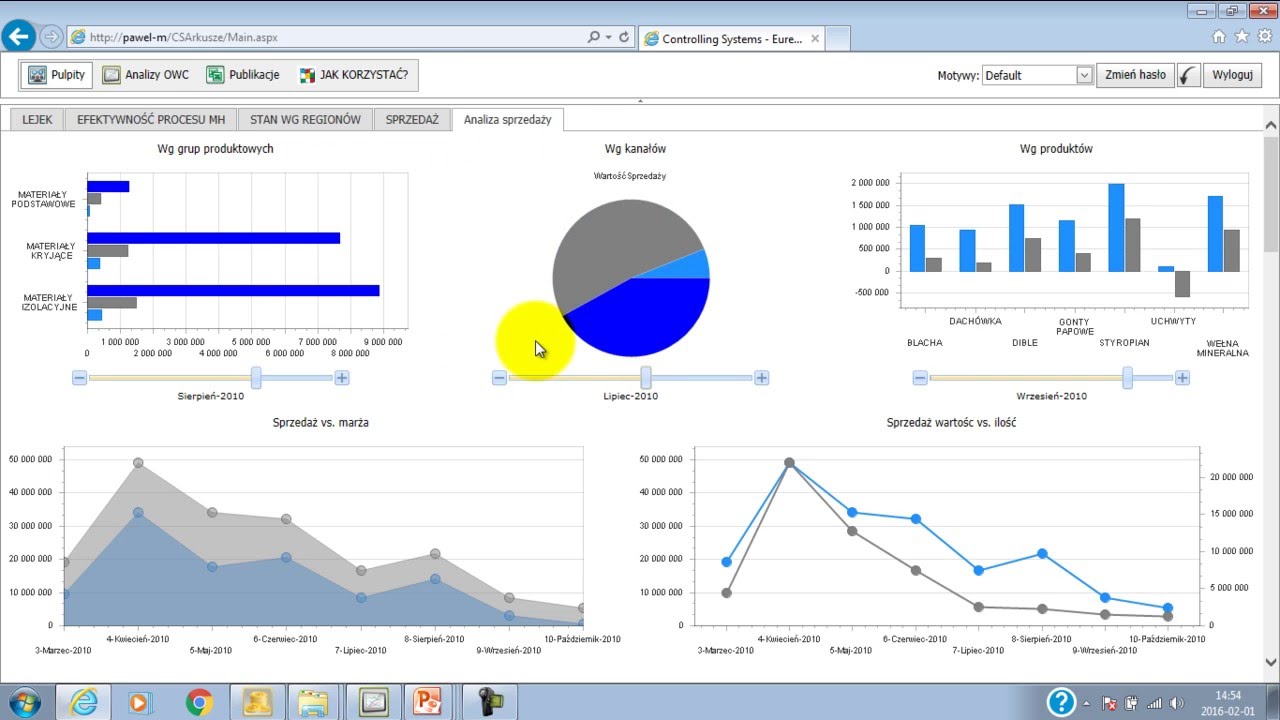This screenshot has width=1280, height=720.
Task: Zoom out the Sierpień-2010 slider with minus
Action: click(80, 378)
